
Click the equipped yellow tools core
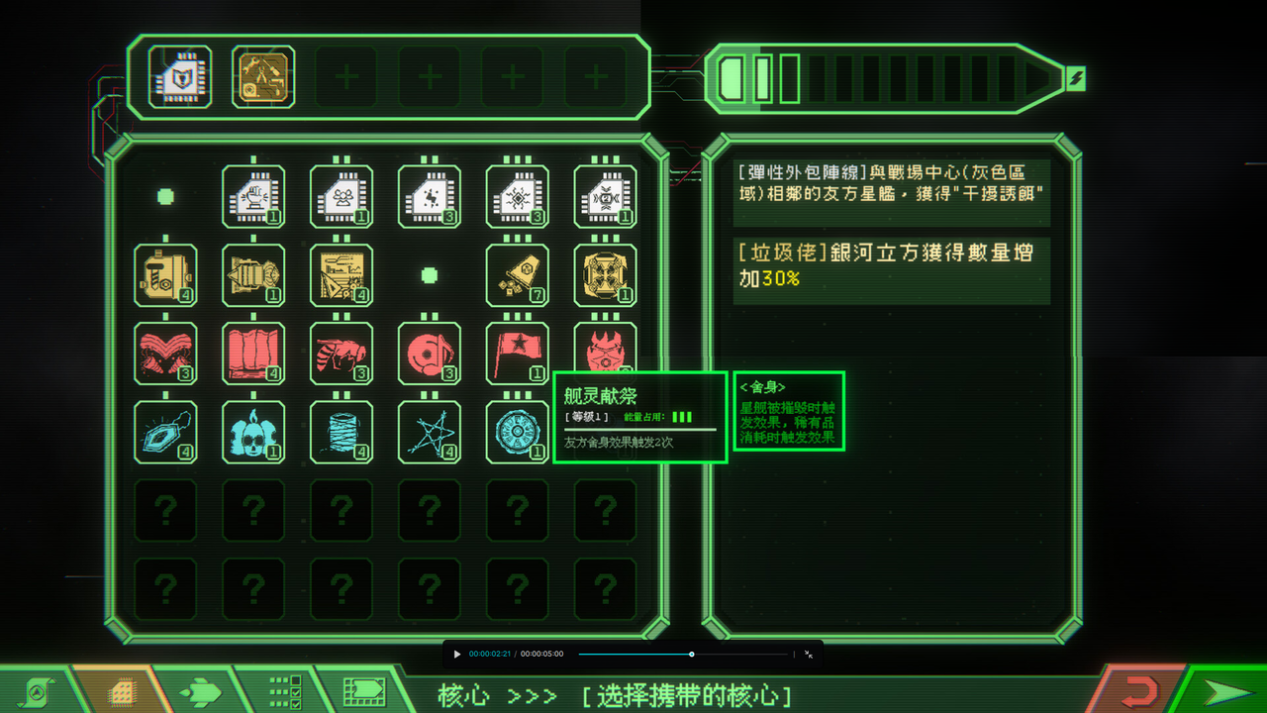click(263, 77)
